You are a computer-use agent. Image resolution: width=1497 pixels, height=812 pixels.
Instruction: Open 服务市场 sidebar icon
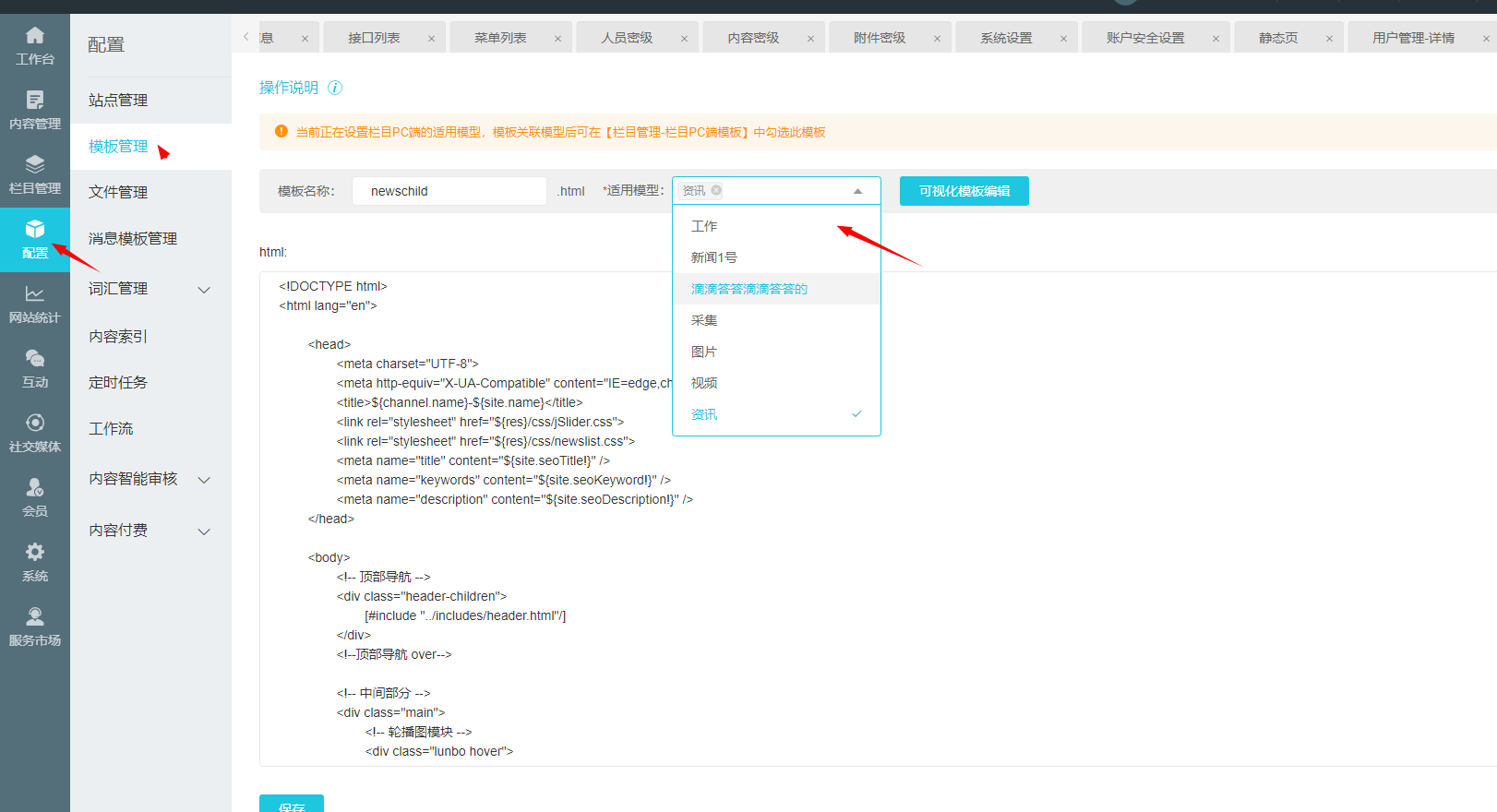click(35, 617)
